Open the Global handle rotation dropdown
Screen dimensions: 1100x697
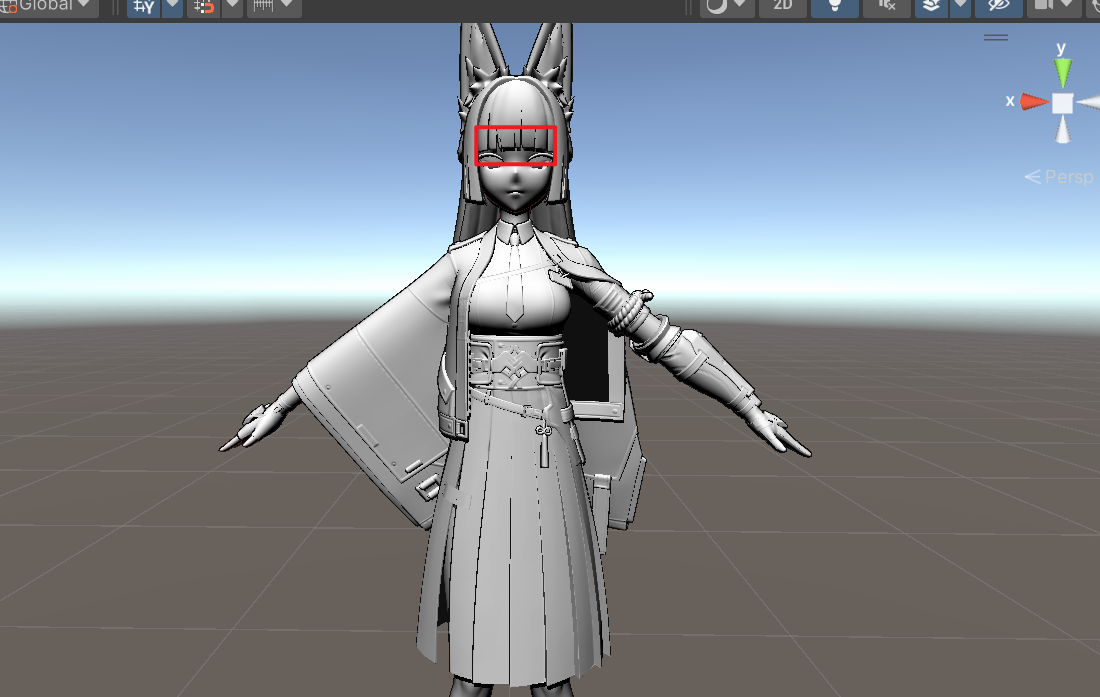(48, 5)
